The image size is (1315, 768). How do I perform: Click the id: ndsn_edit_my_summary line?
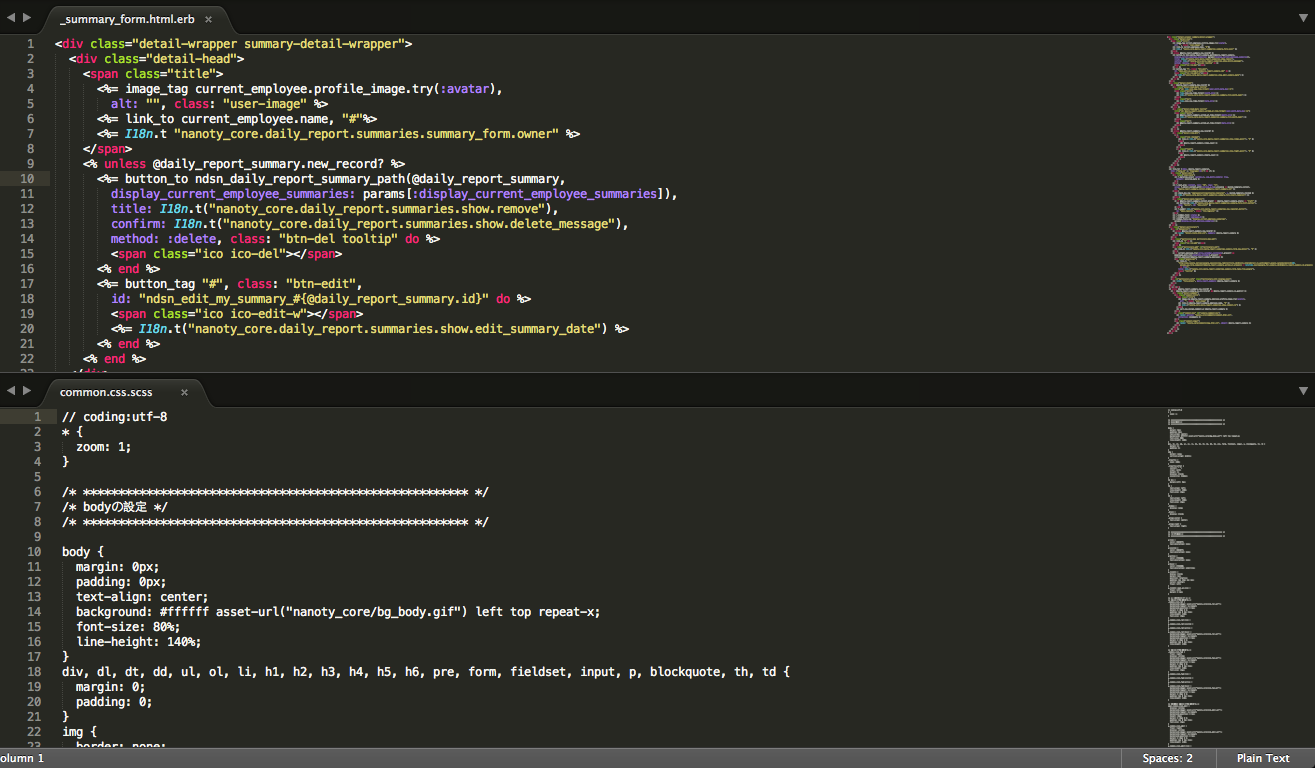tap(320, 299)
